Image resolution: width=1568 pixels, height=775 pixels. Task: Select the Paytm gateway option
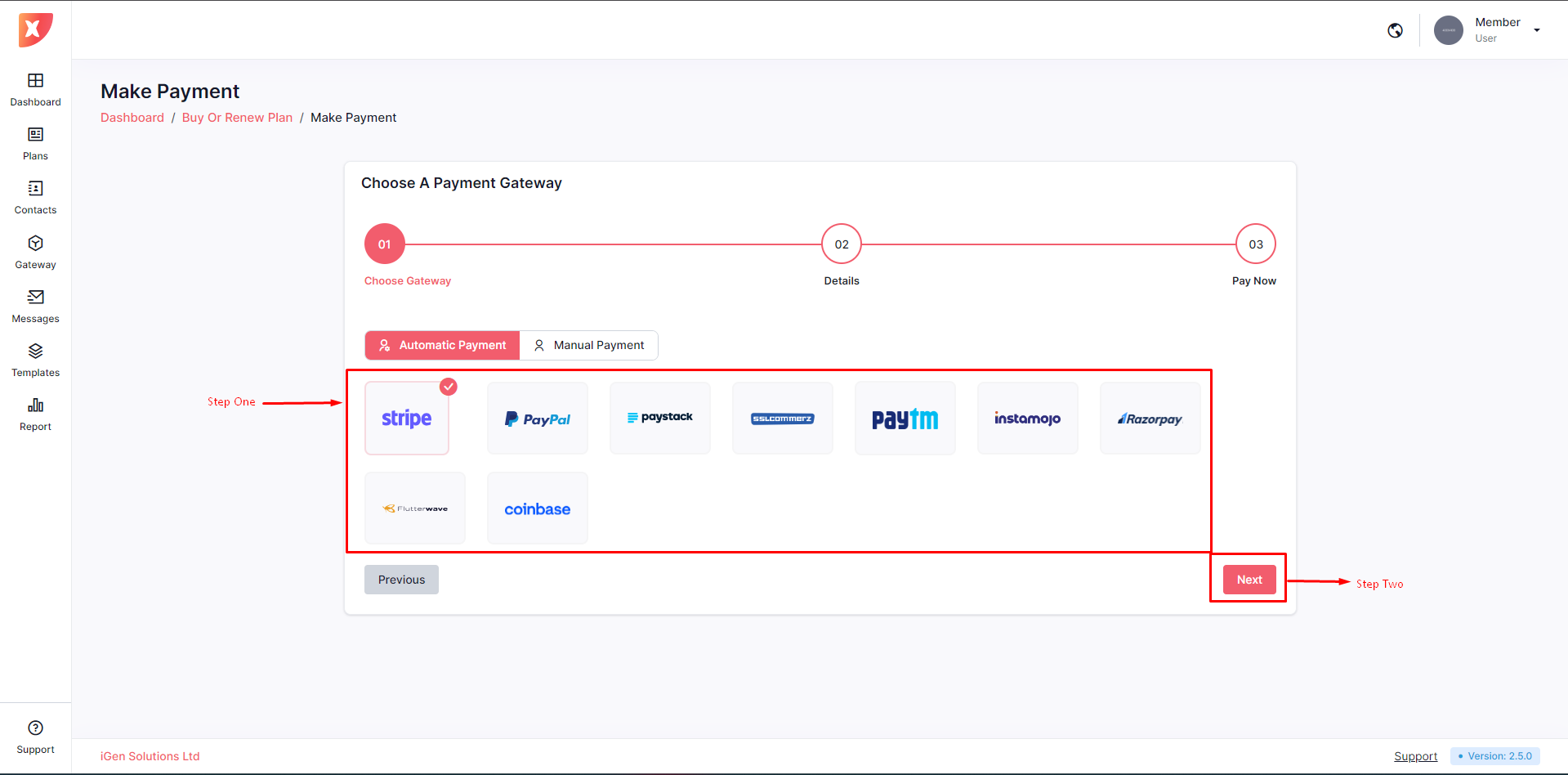click(x=905, y=419)
